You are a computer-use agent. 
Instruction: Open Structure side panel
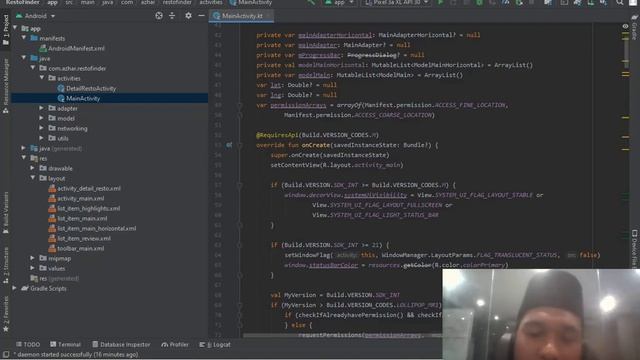coord(5,265)
